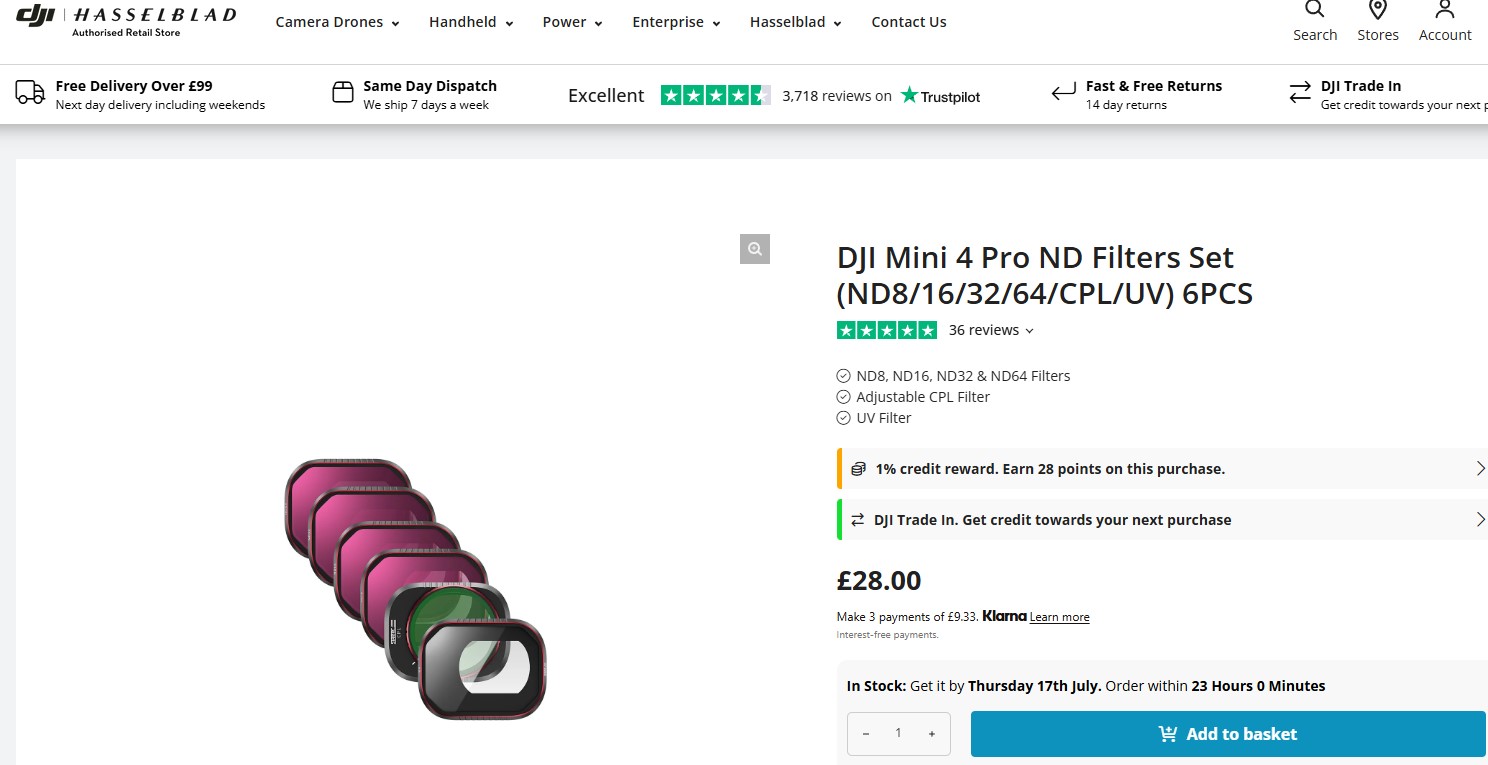Expand the Camera Drones menu
Viewport: 1488px width, 765px height.
tap(337, 22)
